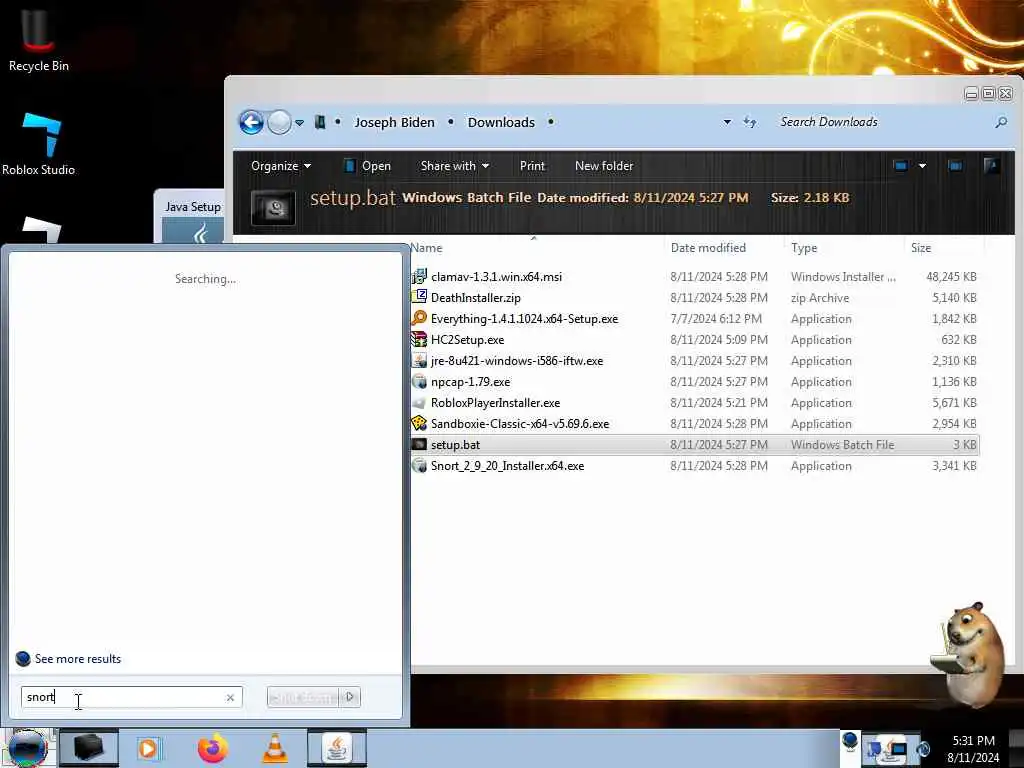This screenshot has width=1024, height=768.
Task: Click the hamster desktop mascot
Action: tap(968, 653)
